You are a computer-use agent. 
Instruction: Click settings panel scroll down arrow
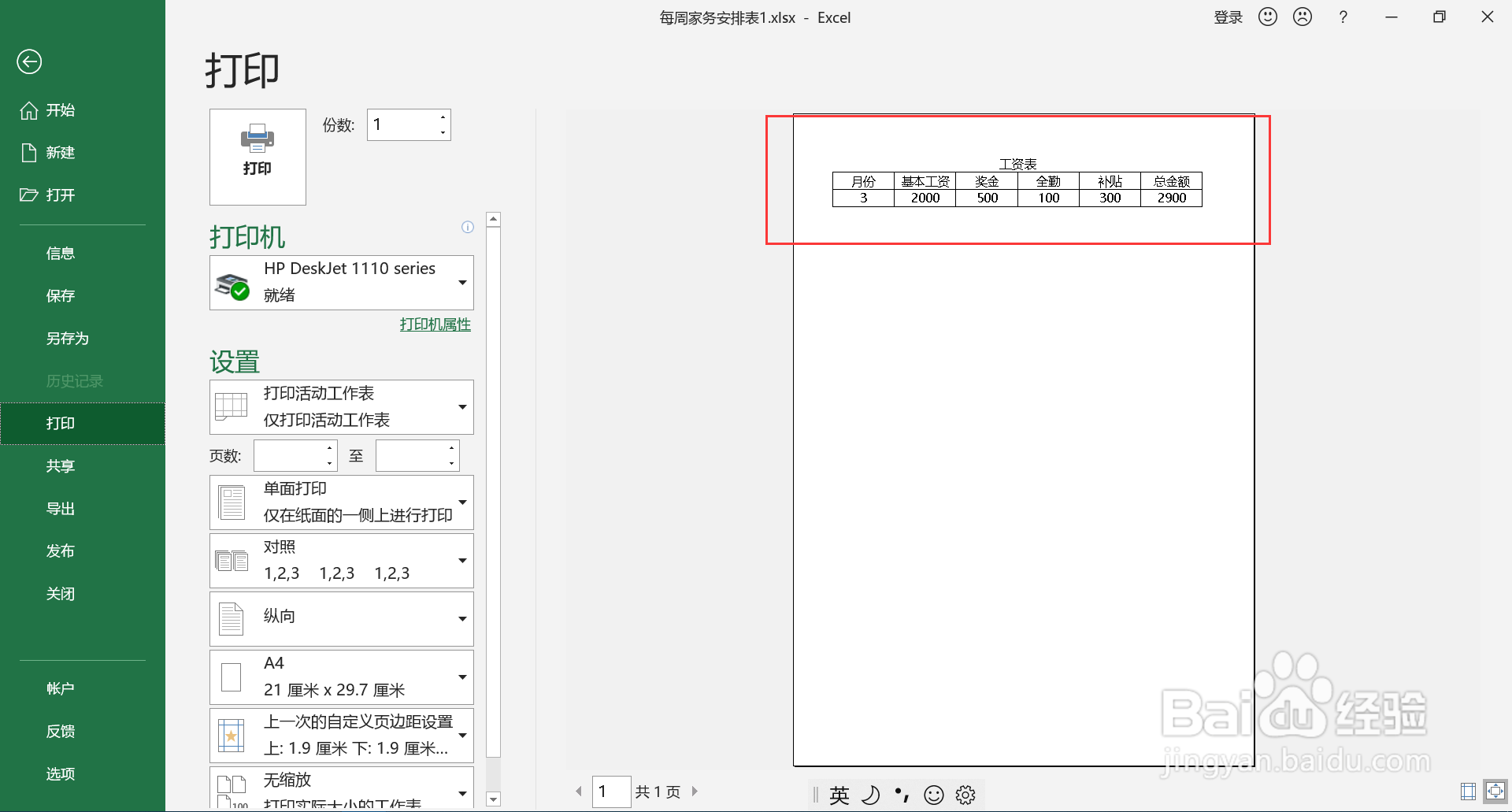pos(494,799)
